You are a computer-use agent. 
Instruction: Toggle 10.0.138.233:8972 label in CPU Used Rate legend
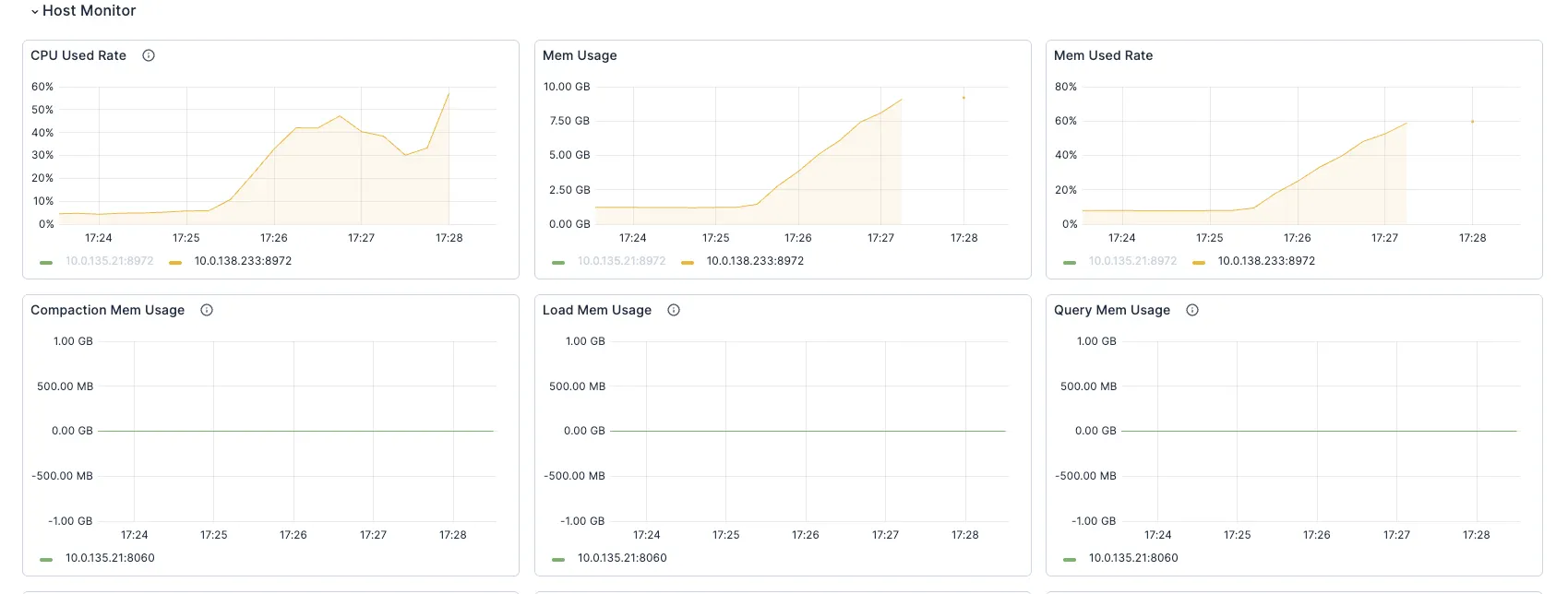click(x=243, y=261)
